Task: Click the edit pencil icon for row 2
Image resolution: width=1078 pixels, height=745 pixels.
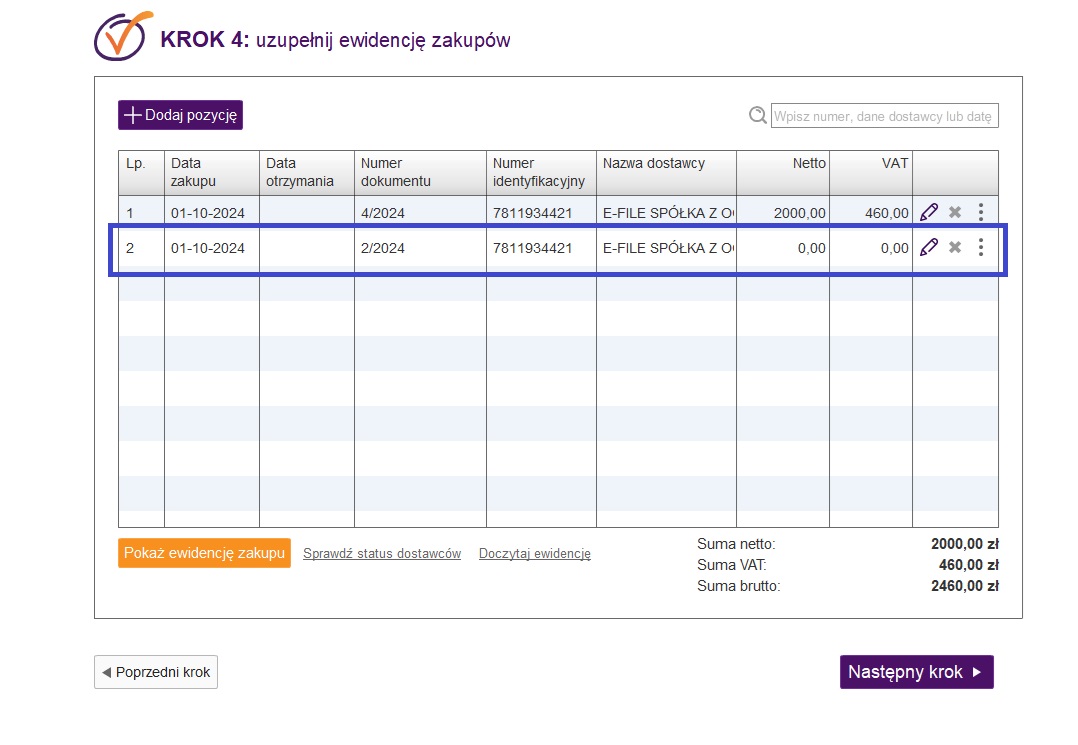Action: [x=929, y=247]
